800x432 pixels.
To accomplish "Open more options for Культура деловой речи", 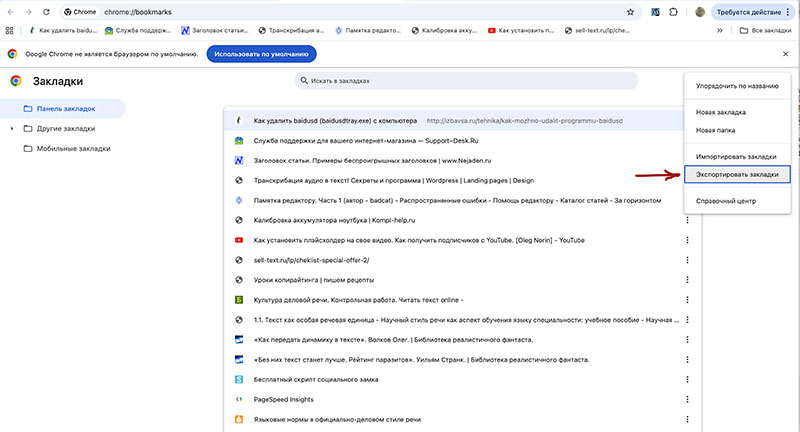I will (687, 300).
